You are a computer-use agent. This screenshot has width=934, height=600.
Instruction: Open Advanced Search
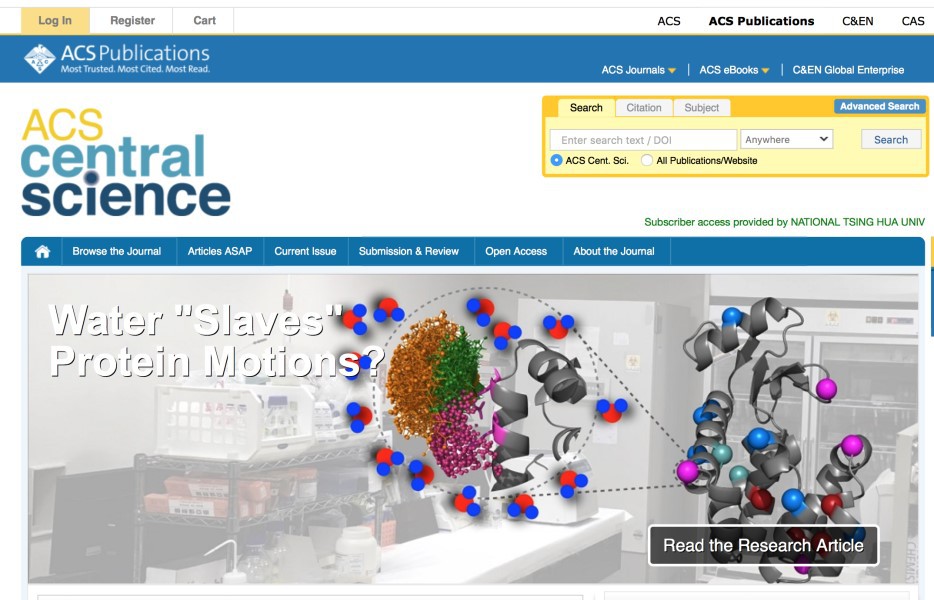[x=879, y=106]
